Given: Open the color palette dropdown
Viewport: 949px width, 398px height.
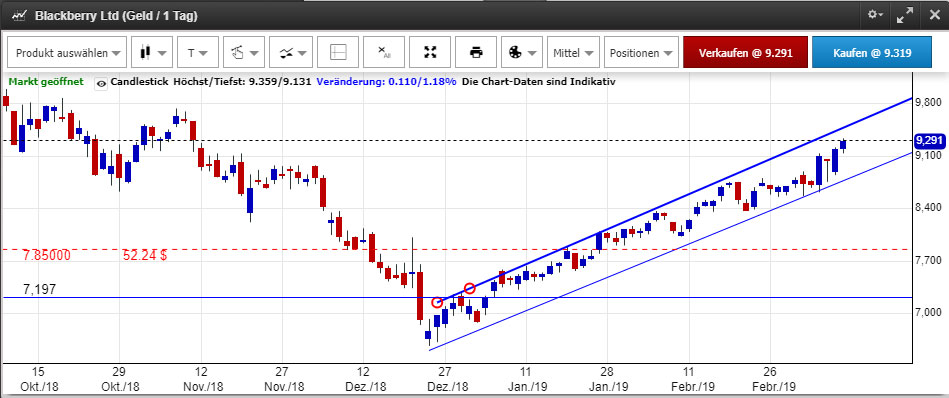Looking at the screenshot, I should (521, 53).
